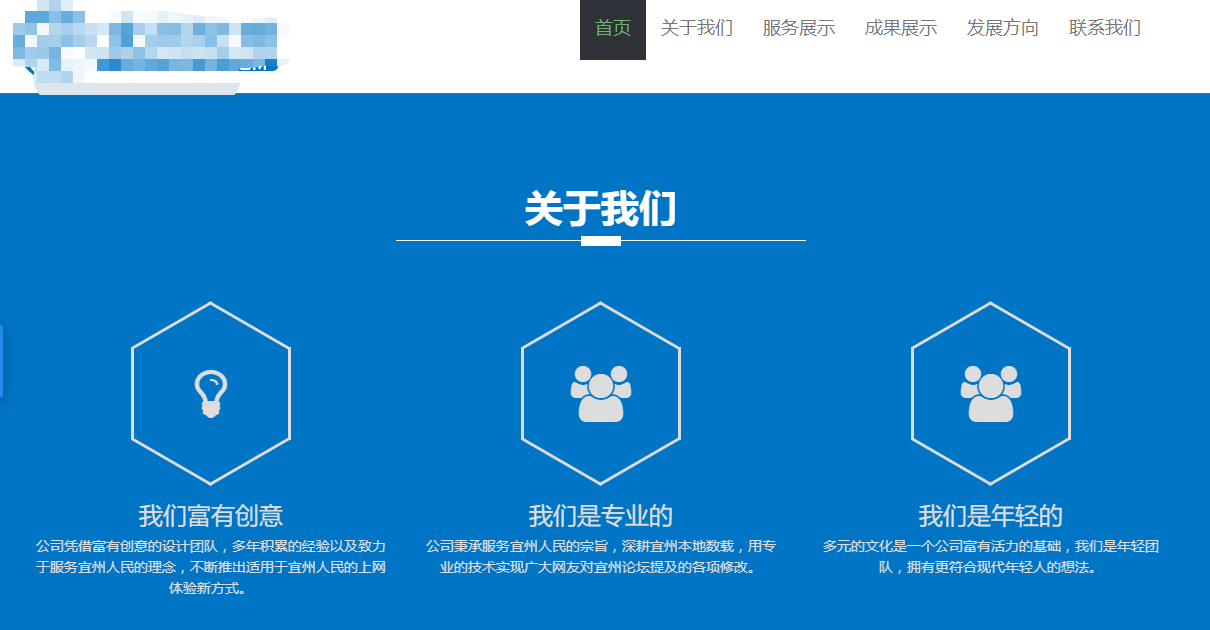Click the white divider bar under the section title
The image size is (1210, 630).
601,241
